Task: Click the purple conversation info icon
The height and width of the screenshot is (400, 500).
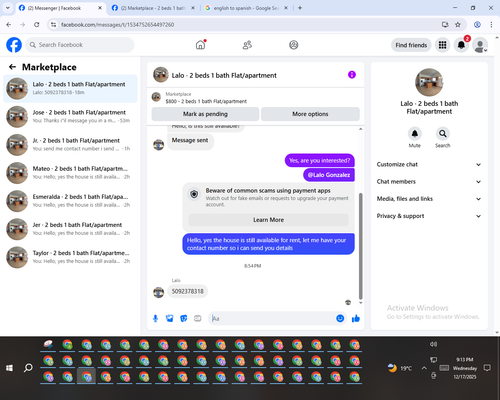Action: 352,75
